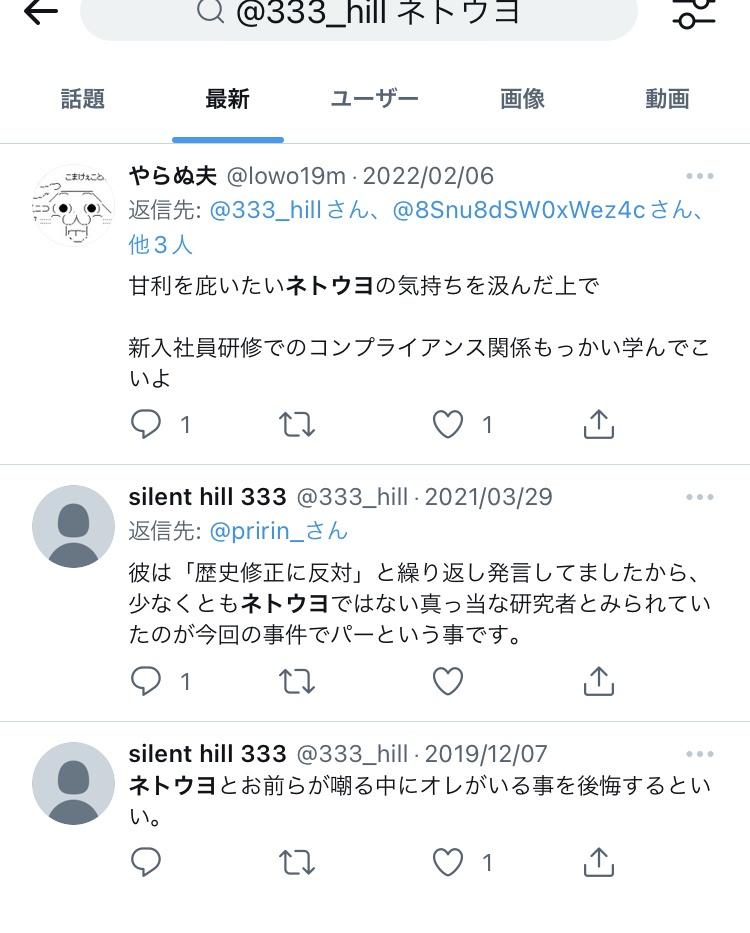Retweet the やらぬ夫 tweet
The height and width of the screenshot is (933, 750).
tap(296, 425)
